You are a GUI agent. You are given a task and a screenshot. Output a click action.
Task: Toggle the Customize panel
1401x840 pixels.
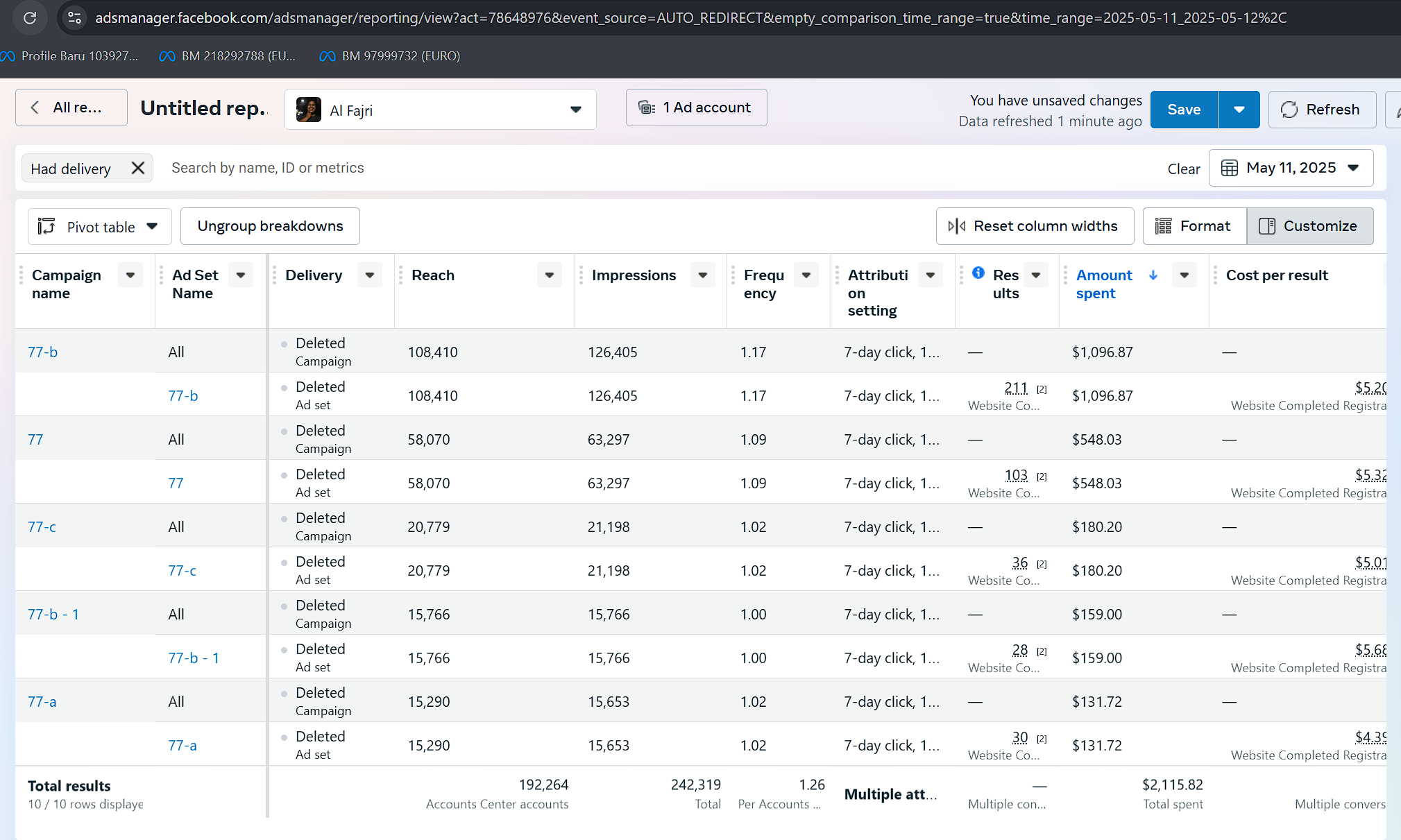pyautogui.click(x=1309, y=226)
